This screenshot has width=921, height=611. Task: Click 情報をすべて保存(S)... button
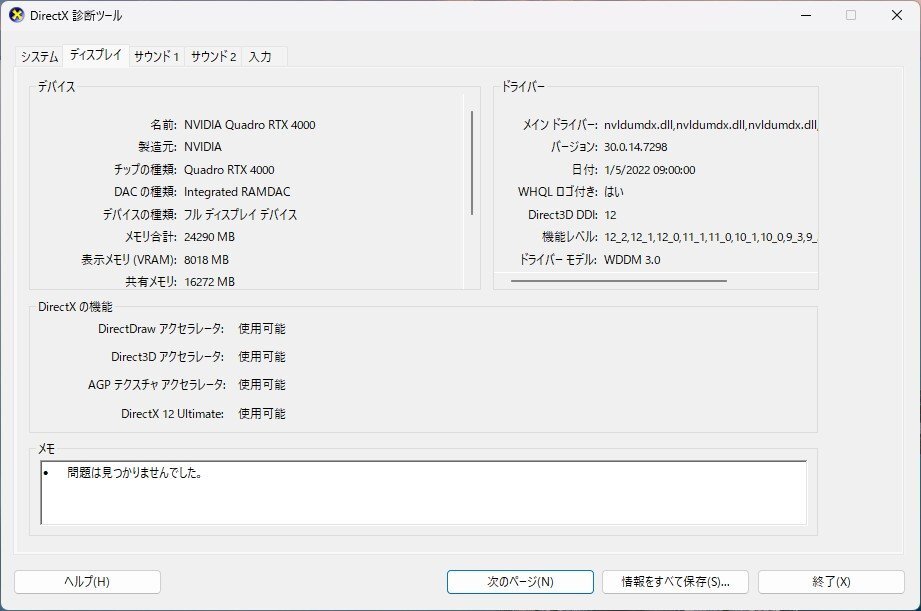click(x=675, y=582)
